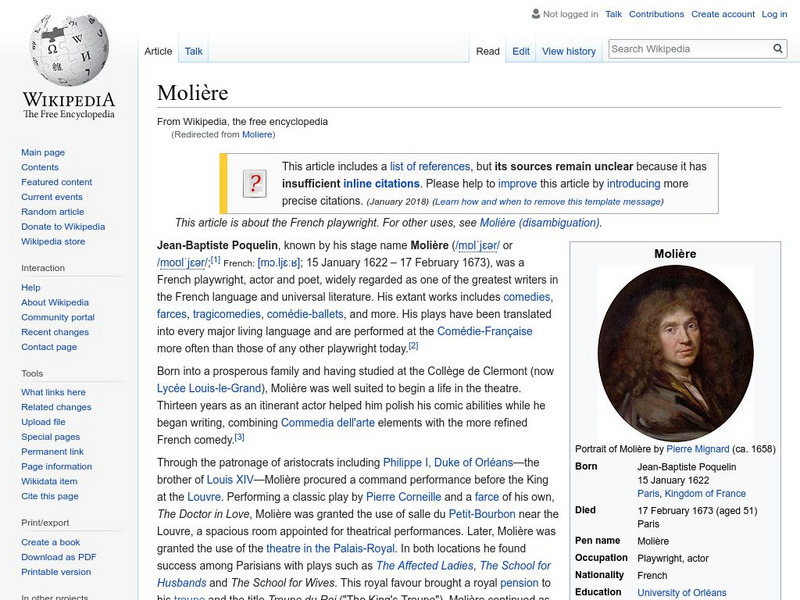Click Create a book
Screen dimensions: 800x600
[x=51, y=542]
